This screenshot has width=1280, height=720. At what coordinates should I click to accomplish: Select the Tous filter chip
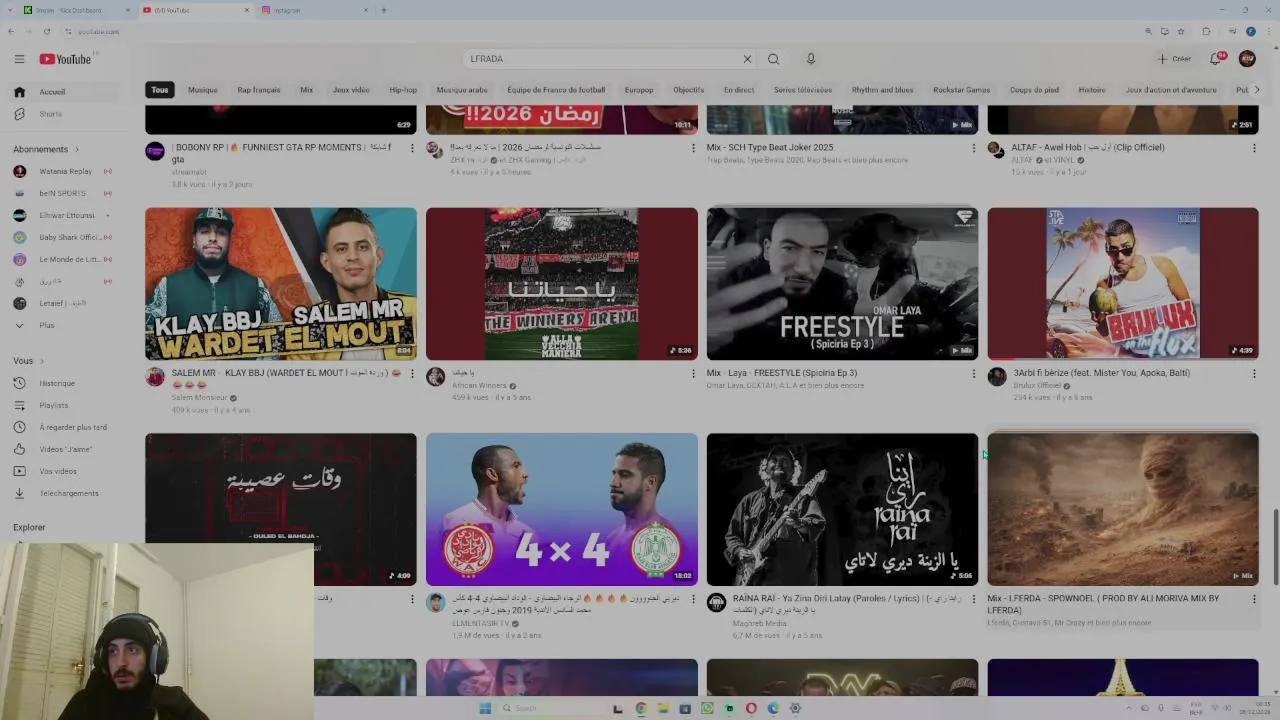(160, 90)
